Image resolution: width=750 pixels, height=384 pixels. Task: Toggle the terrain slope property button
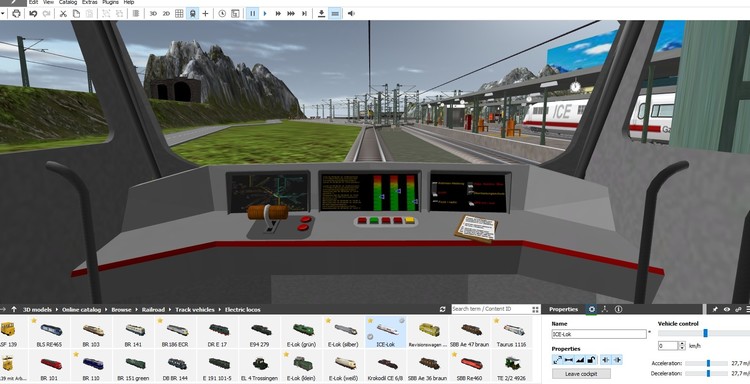[x=580, y=360]
